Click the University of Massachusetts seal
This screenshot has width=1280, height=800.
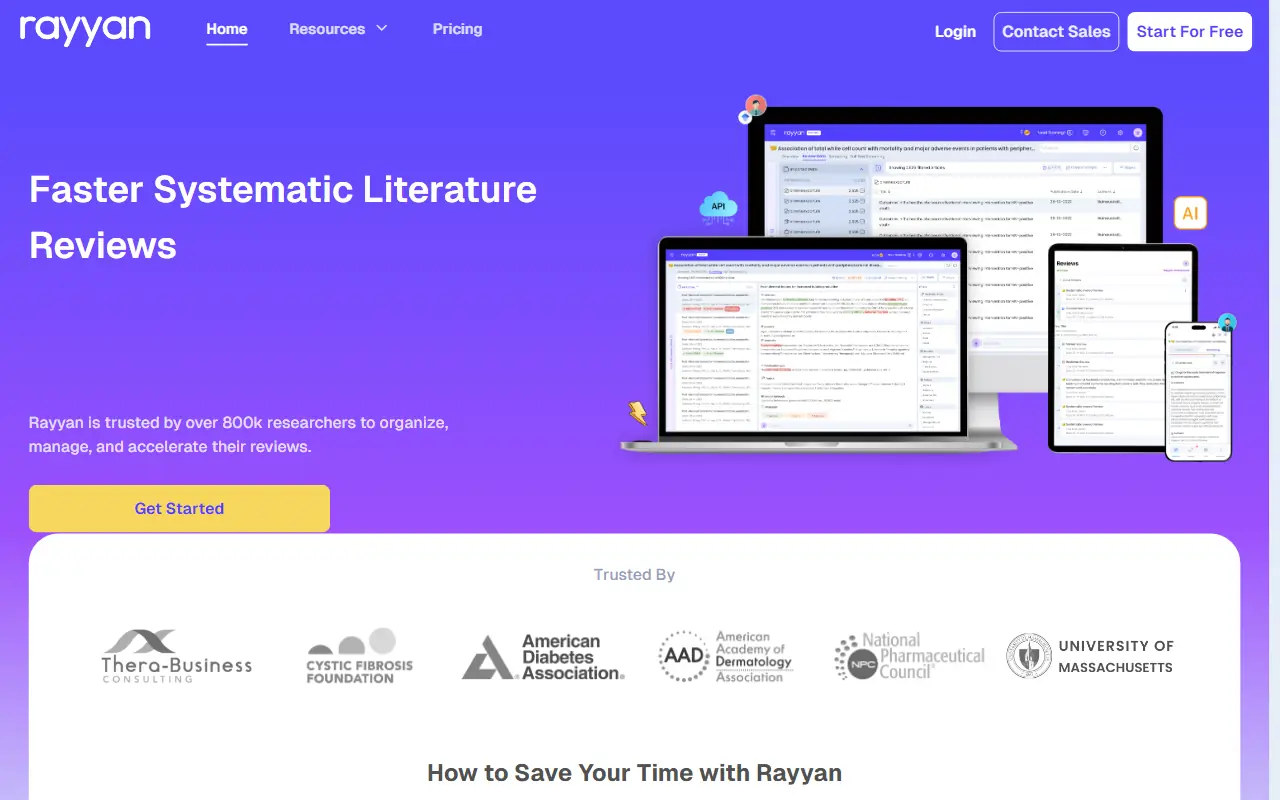pyautogui.click(x=1027, y=655)
